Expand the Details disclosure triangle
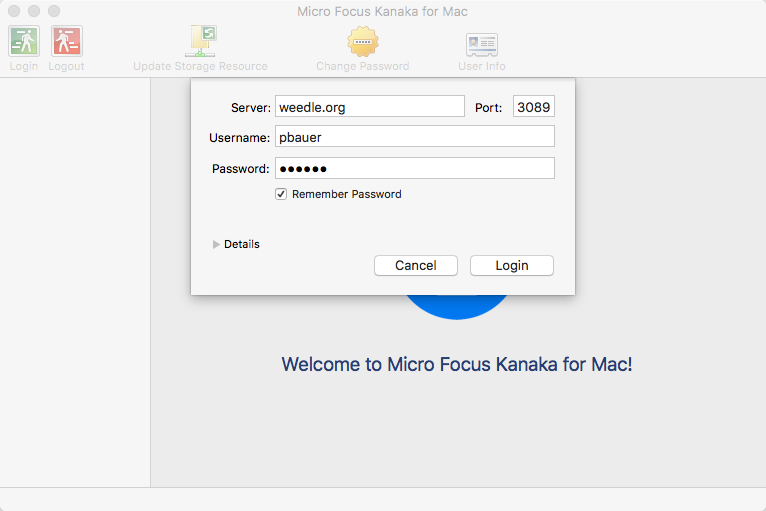766x511 pixels. click(216, 244)
